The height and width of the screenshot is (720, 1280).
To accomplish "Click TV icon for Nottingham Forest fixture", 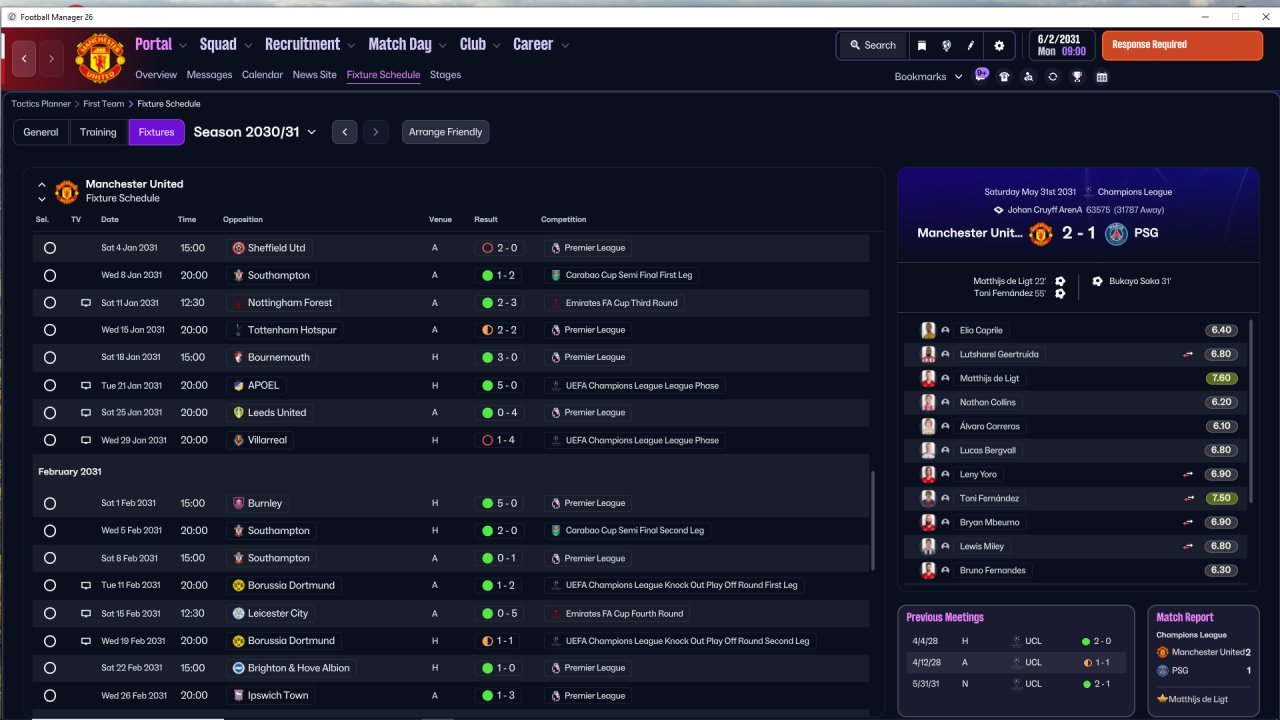I will 86,303.
